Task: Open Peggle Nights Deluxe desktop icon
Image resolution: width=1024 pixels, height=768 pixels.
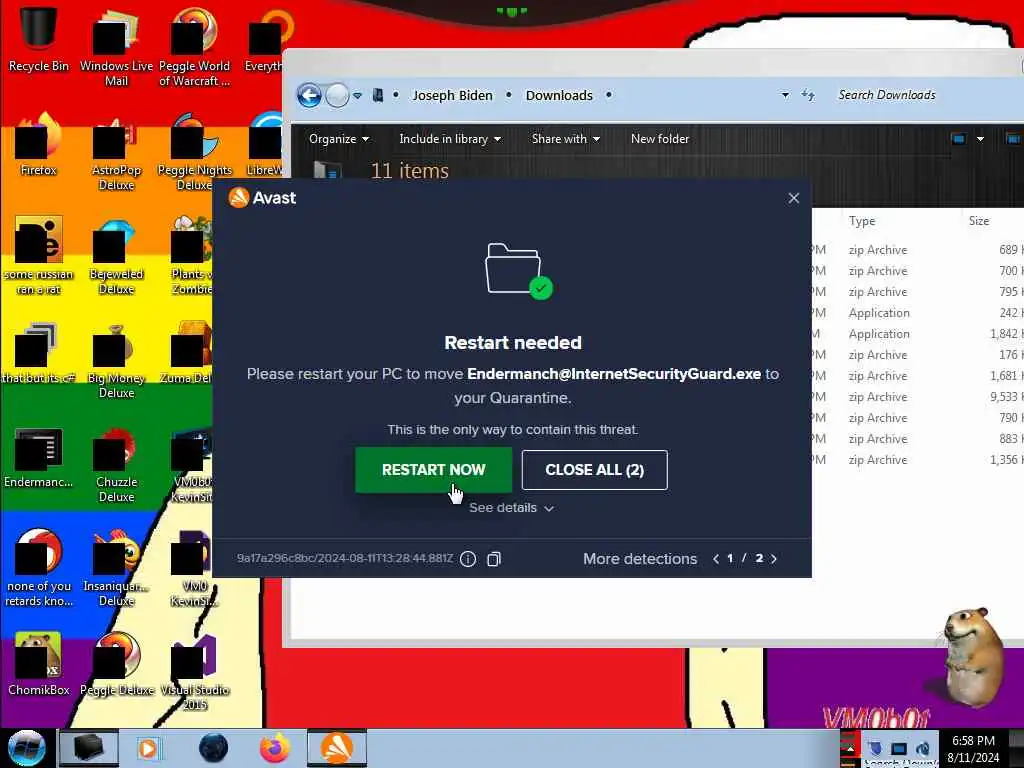Action: (x=195, y=152)
